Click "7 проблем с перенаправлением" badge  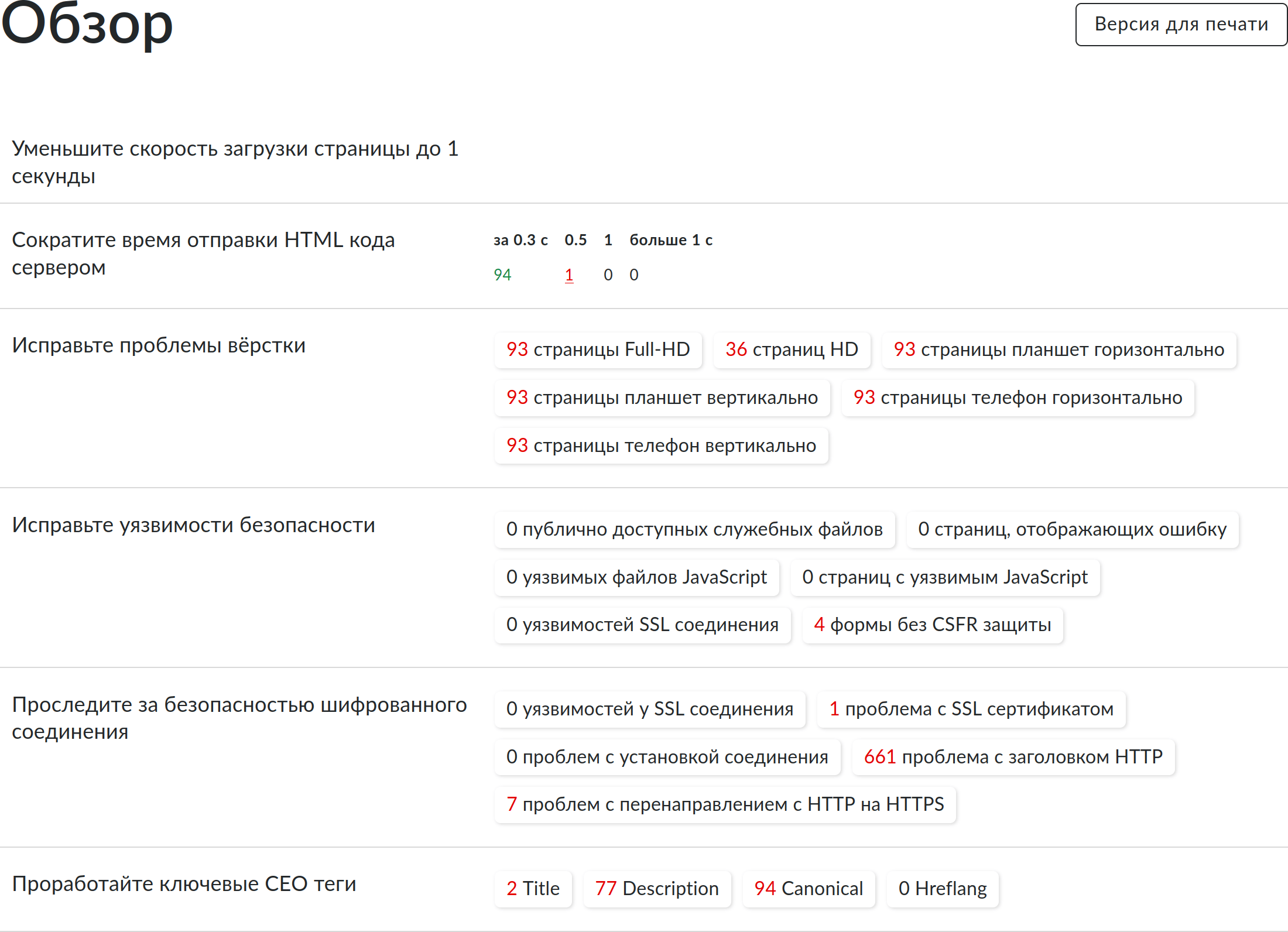725,804
